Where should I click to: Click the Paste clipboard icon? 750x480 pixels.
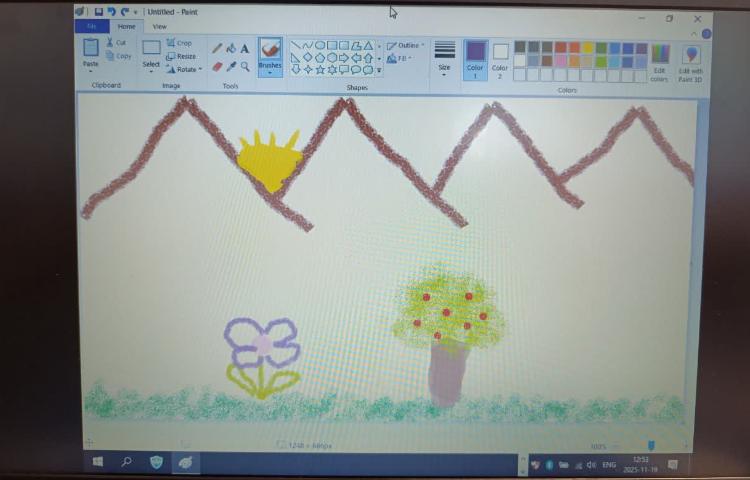pyautogui.click(x=91, y=49)
